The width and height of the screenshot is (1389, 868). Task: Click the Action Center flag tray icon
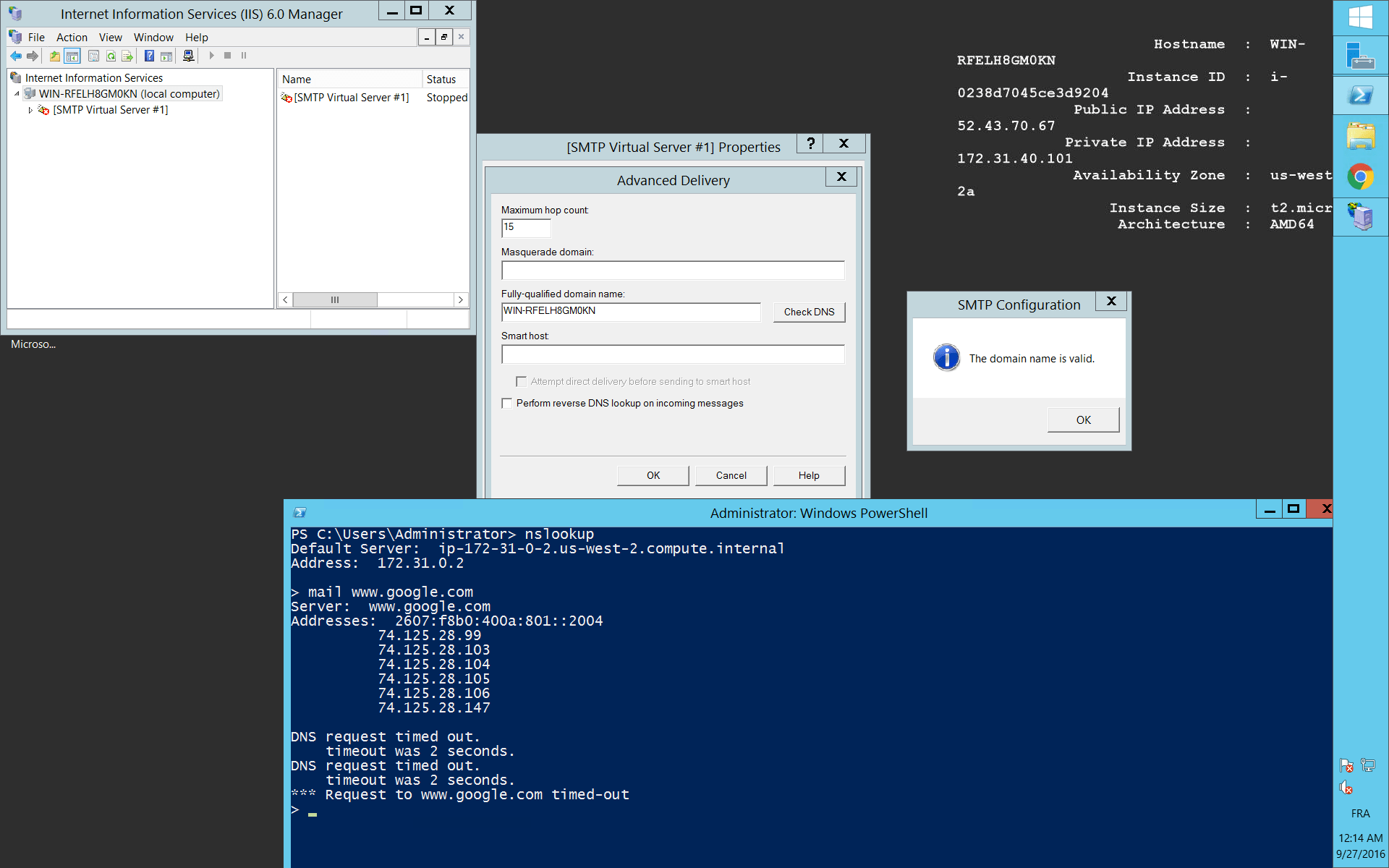click(x=1346, y=765)
